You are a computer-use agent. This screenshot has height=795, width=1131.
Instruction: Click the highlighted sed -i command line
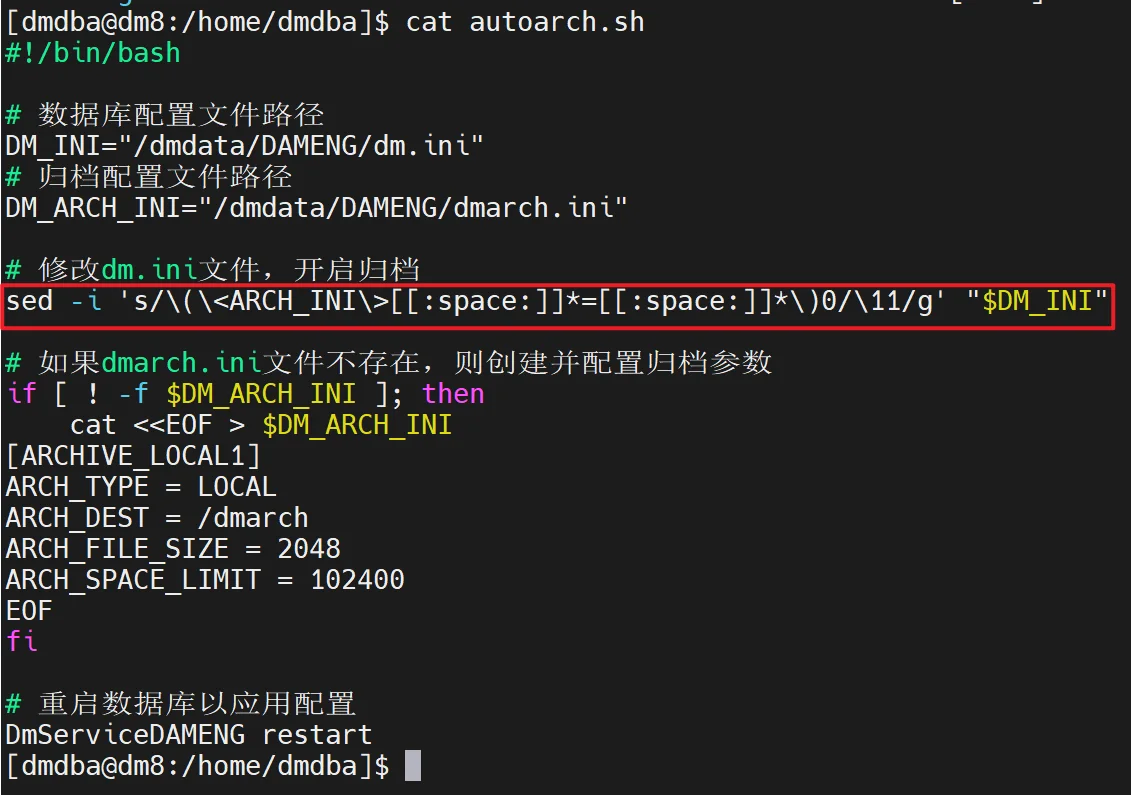(x=556, y=301)
